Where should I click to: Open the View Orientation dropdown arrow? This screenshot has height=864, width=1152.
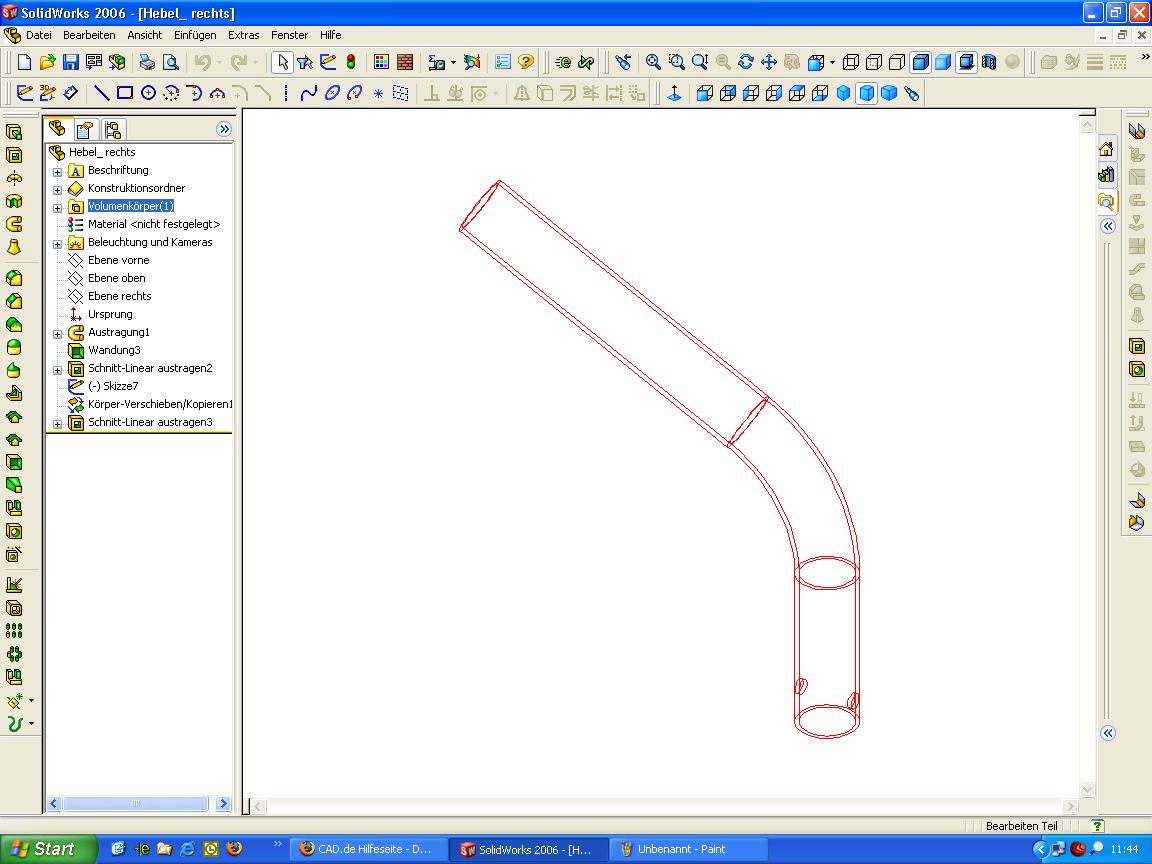point(832,63)
